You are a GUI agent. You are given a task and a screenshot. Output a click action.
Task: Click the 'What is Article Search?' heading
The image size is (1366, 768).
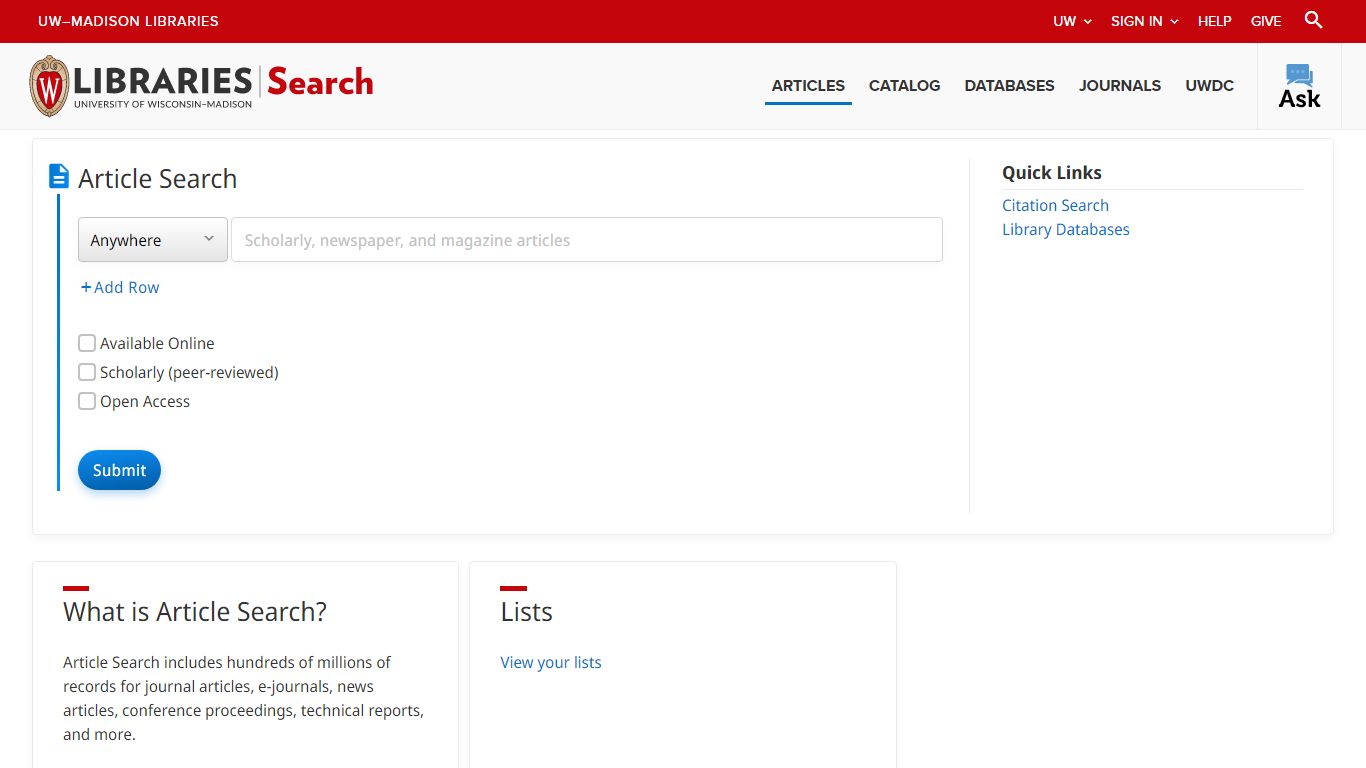pos(195,611)
